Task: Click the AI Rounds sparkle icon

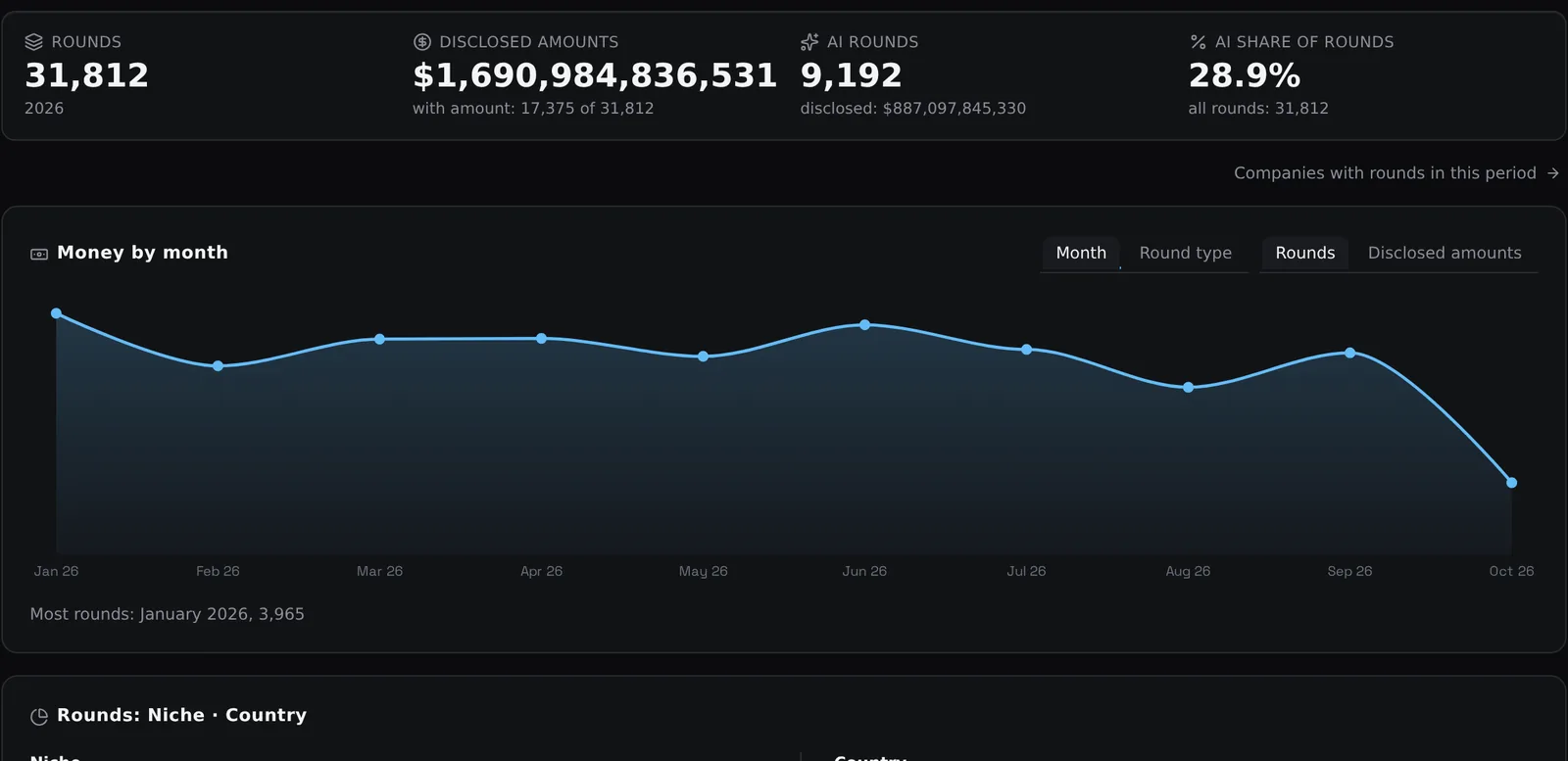Action: pos(809,42)
